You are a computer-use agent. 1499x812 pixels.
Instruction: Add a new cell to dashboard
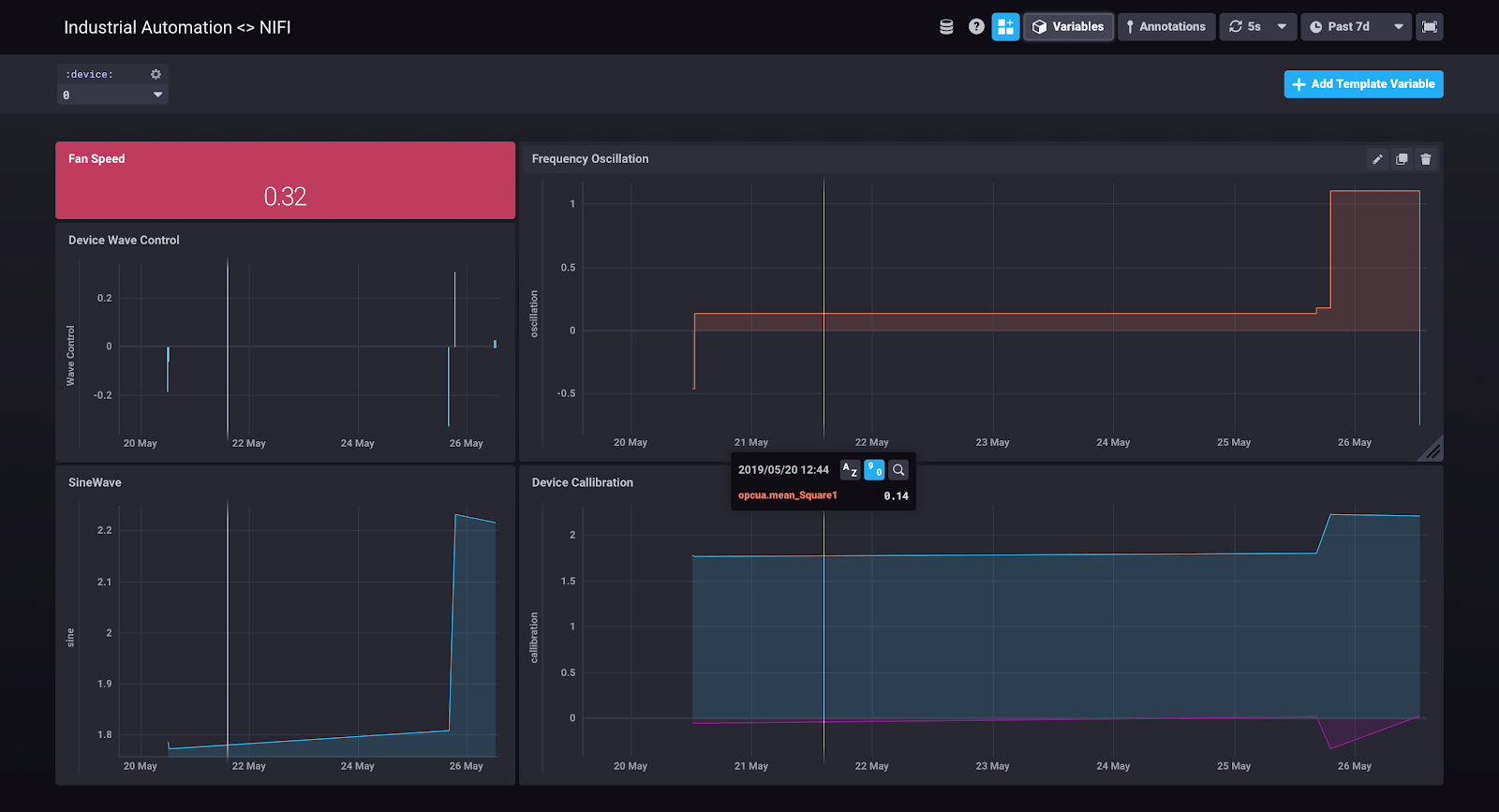pyautogui.click(x=1005, y=27)
